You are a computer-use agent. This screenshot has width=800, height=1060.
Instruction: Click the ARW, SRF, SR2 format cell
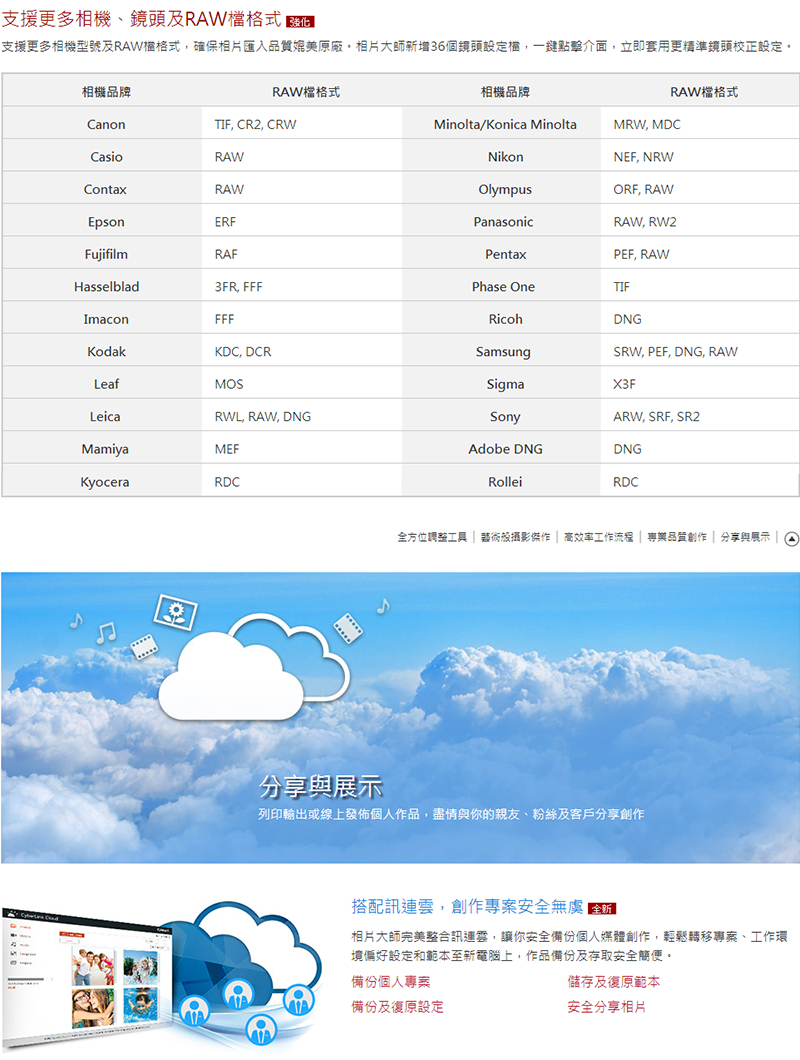(700, 416)
